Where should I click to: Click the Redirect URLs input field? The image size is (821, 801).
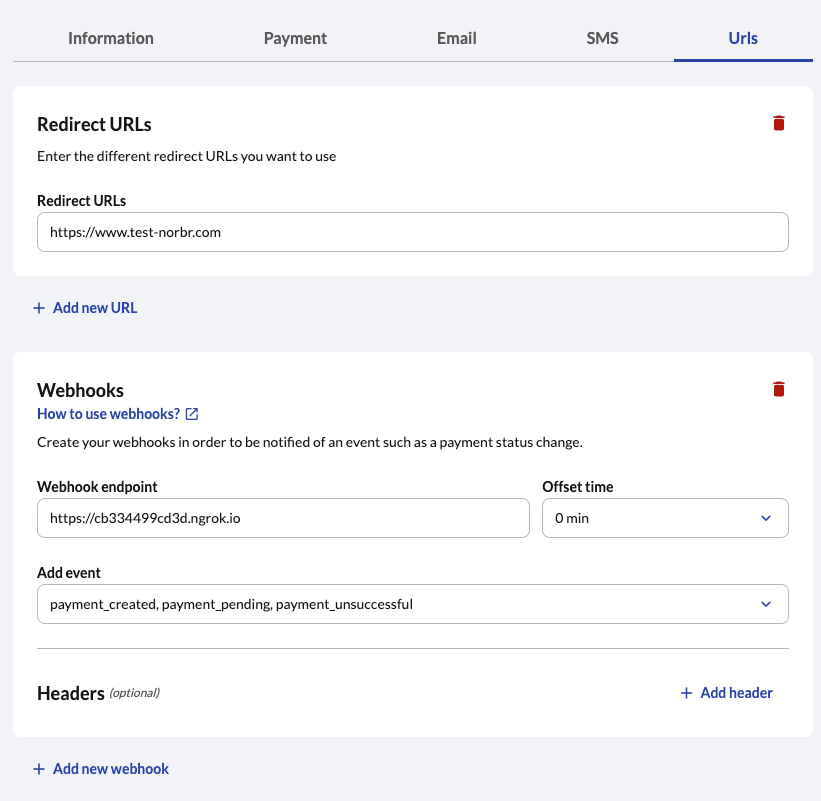pyautogui.click(x=412, y=232)
